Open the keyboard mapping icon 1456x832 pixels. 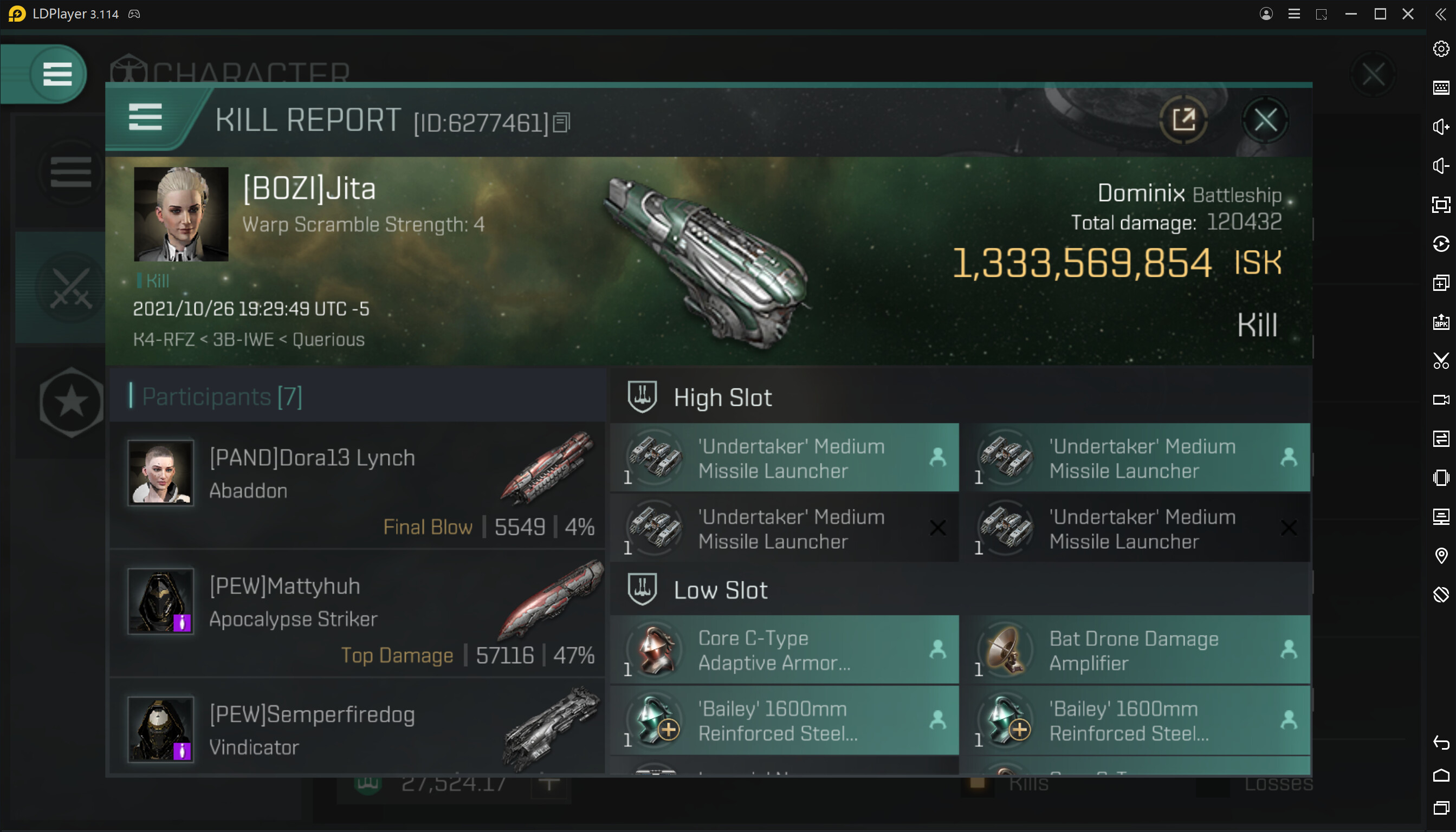[1440, 87]
